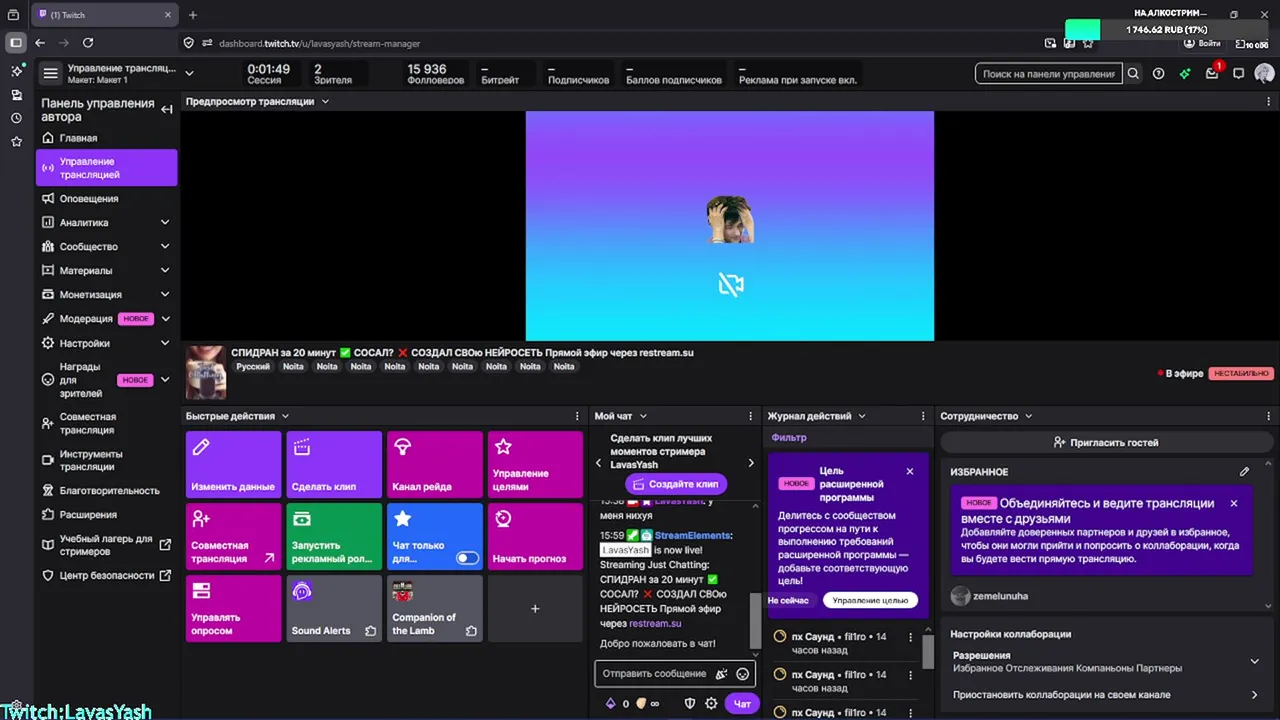1280x720 pixels.
Task: Open chat settings gear icon
Action: click(711, 703)
